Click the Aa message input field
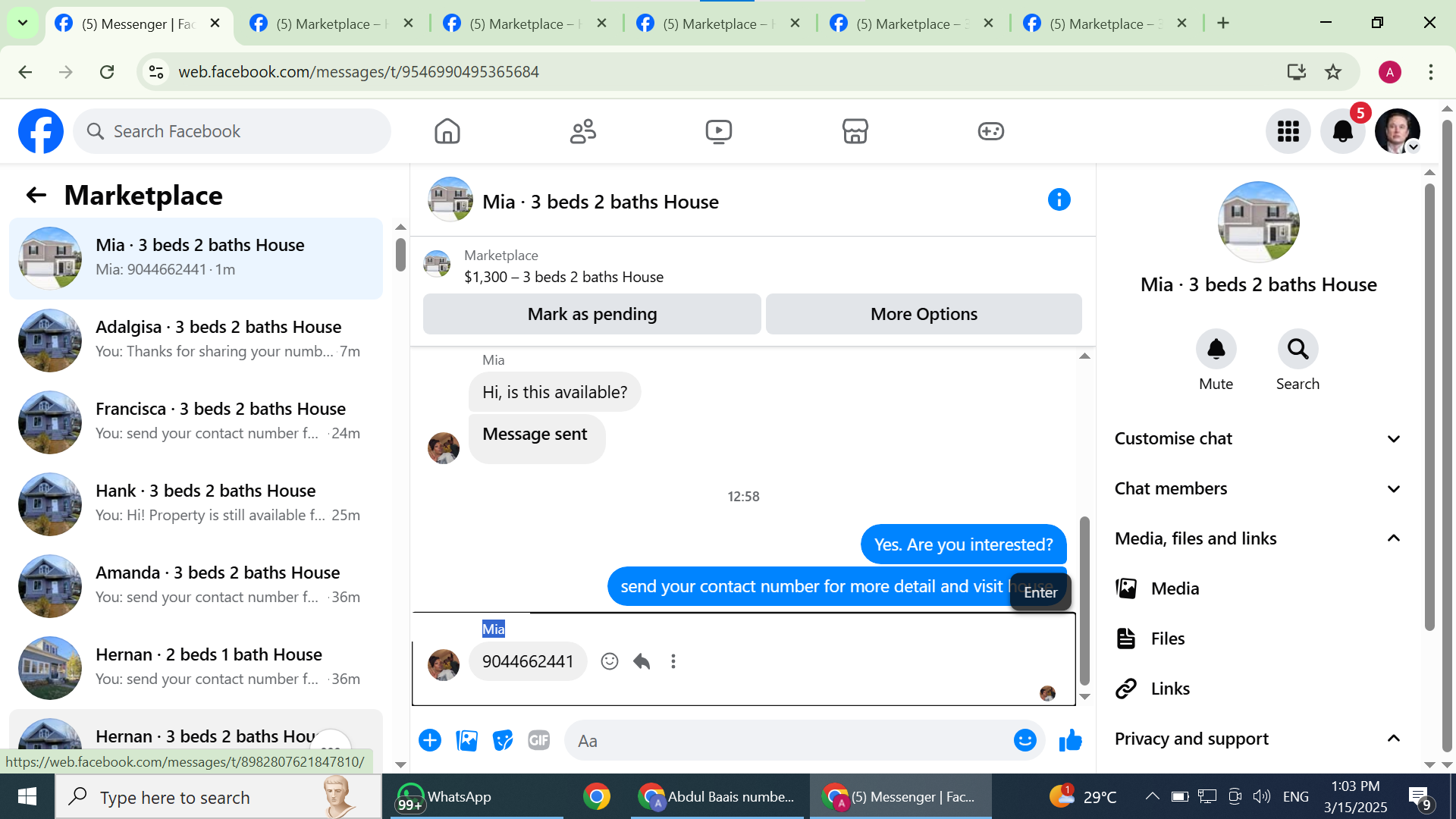The width and height of the screenshot is (1456, 819). point(789,741)
